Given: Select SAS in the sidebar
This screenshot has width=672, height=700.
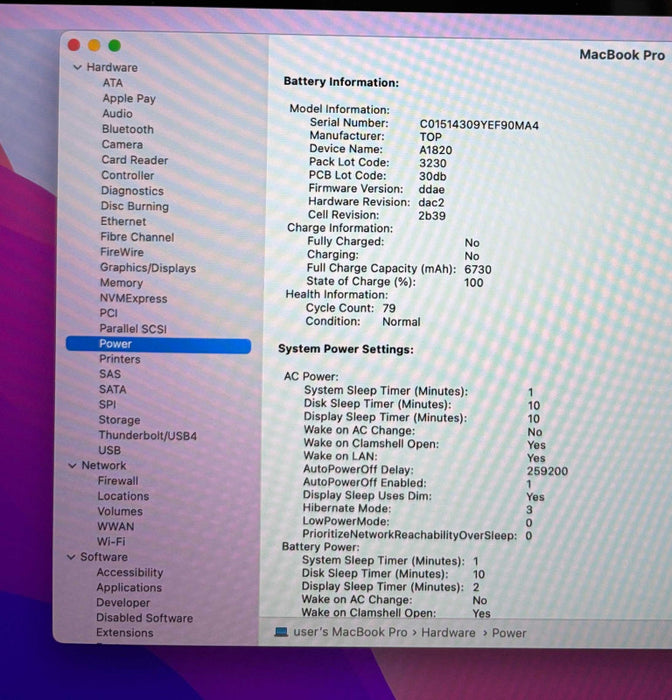Looking at the screenshot, I should click(110, 374).
